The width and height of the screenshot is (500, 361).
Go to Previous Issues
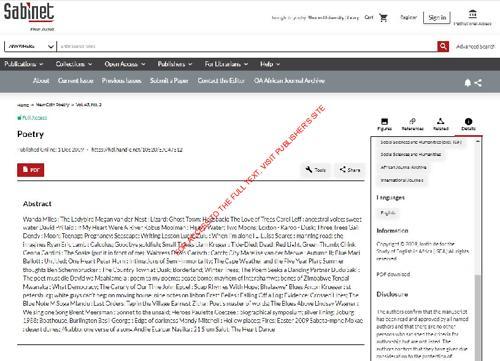pos(122,81)
